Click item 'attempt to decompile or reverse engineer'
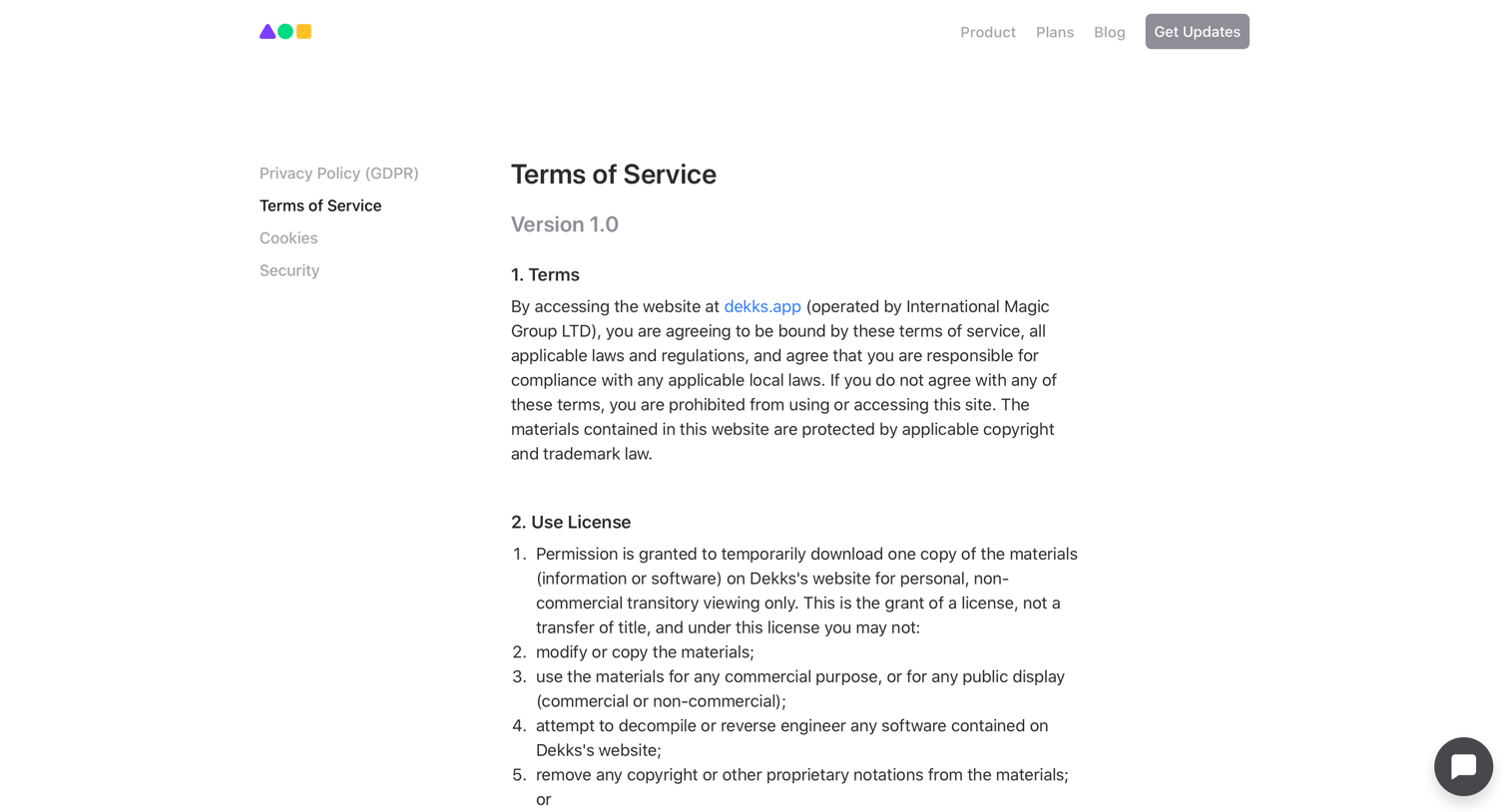1509x812 pixels. (x=791, y=737)
